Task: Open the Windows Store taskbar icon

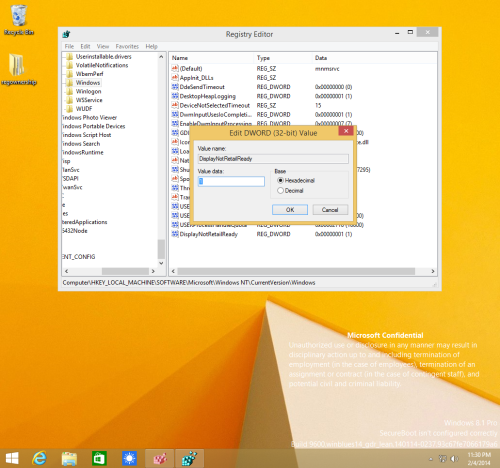Action: click(x=99, y=459)
